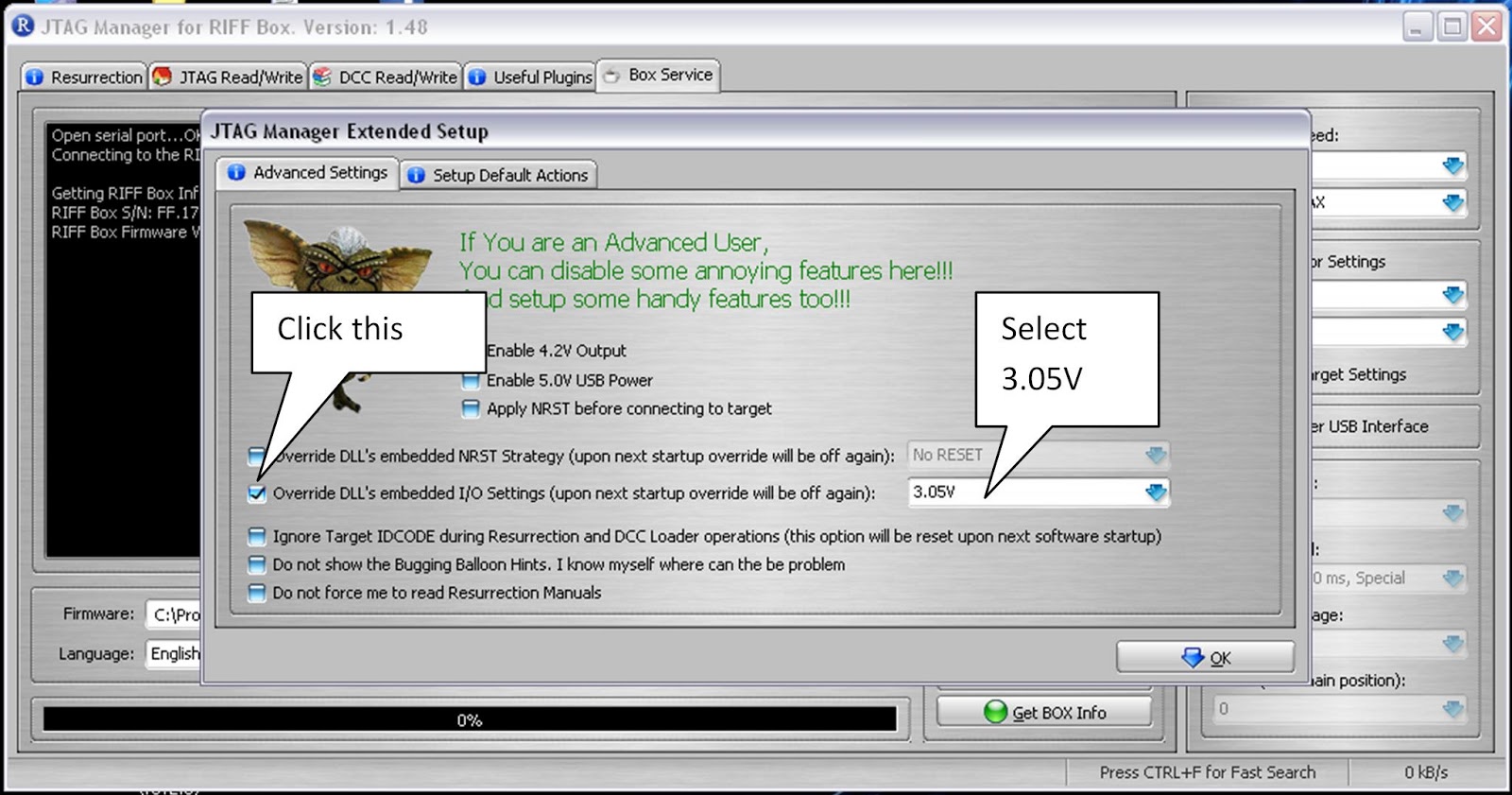Click the Get BOX Info button
Image resolution: width=1512 pixels, height=795 pixels.
(x=1044, y=712)
